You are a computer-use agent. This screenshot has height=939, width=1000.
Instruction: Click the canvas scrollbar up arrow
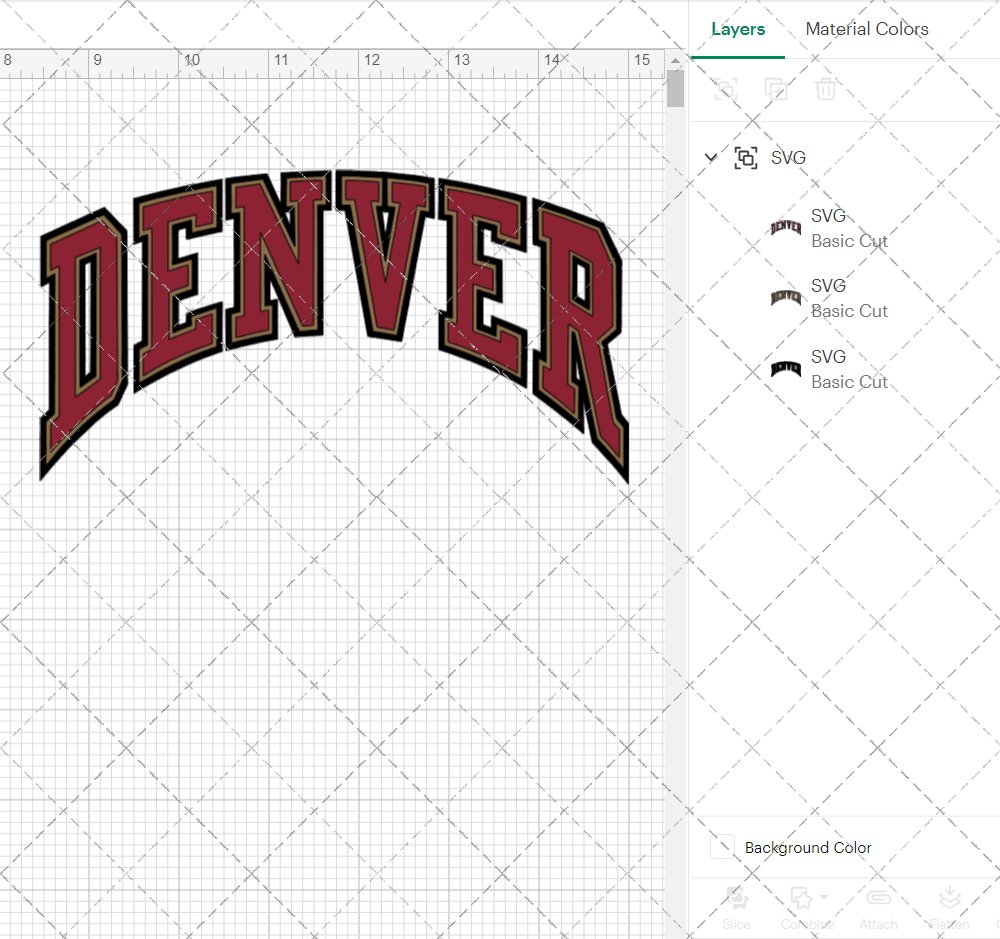675,61
